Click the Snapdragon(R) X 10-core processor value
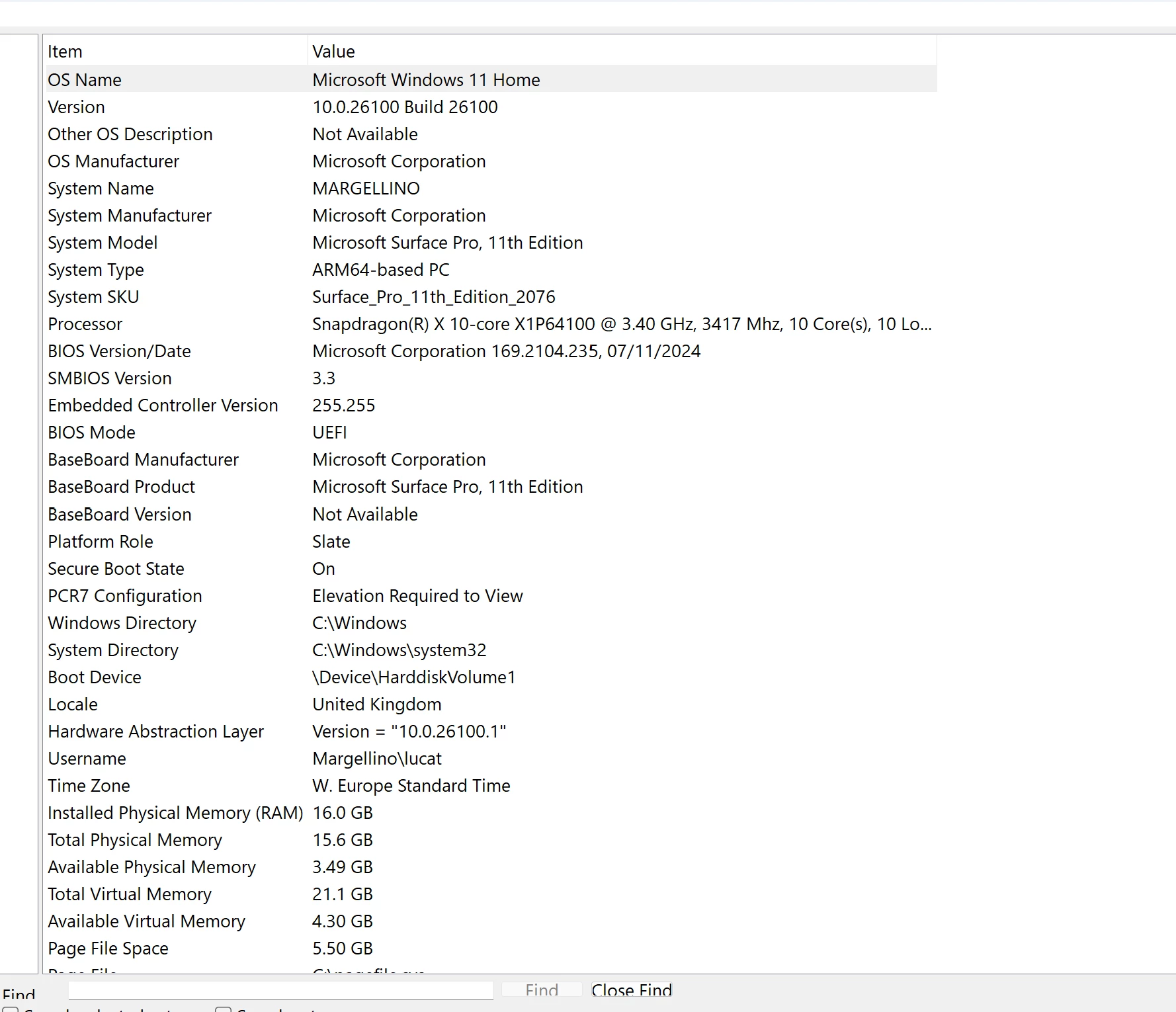 pyautogui.click(x=622, y=324)
